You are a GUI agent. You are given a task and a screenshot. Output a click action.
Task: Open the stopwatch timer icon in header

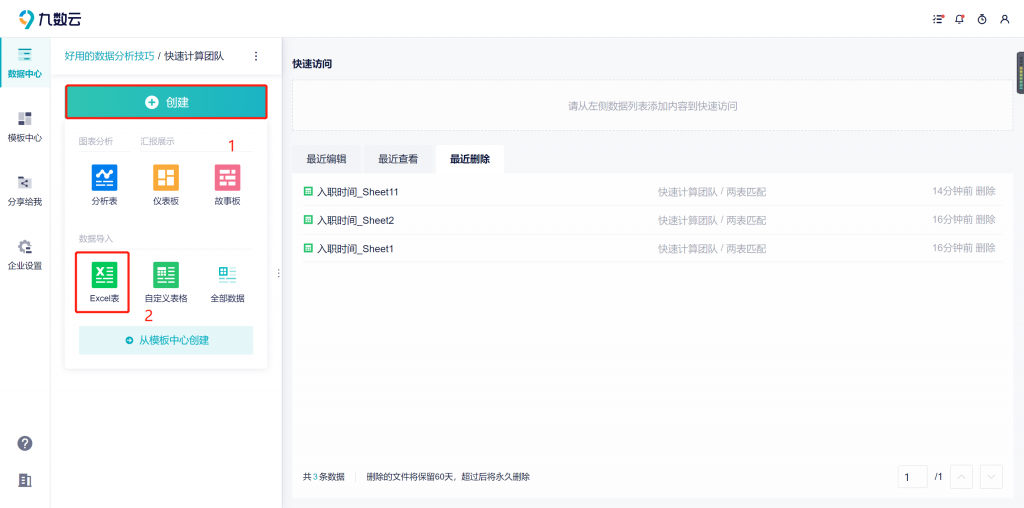[982, 19]
